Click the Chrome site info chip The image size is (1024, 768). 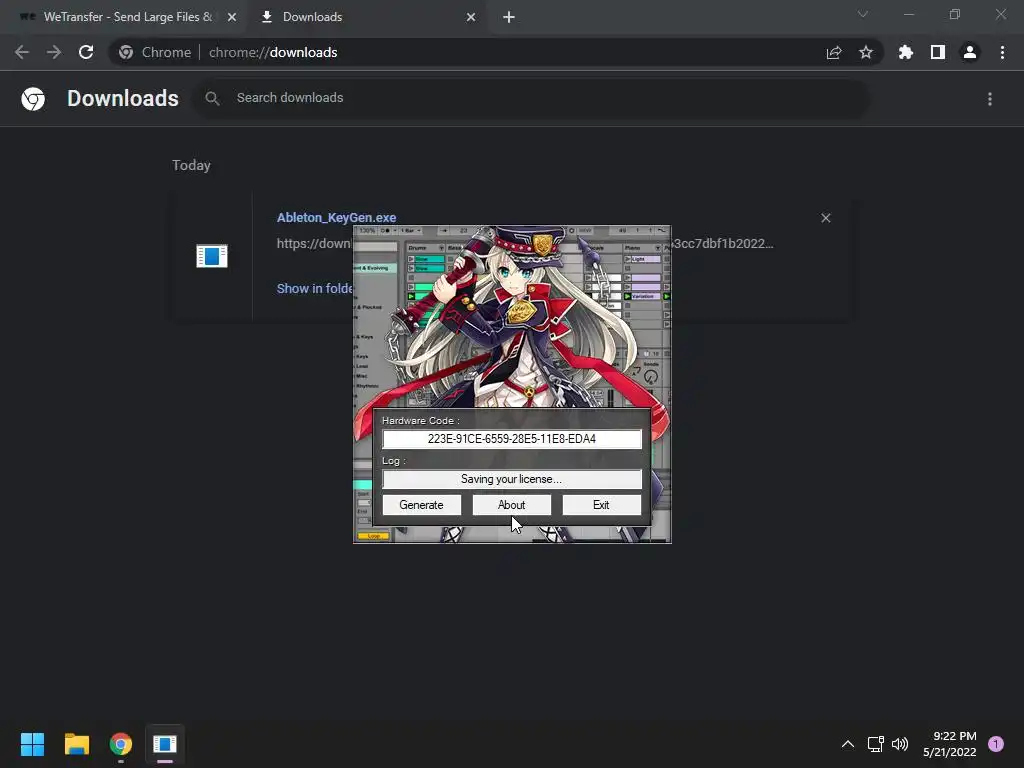coord(155,52)
